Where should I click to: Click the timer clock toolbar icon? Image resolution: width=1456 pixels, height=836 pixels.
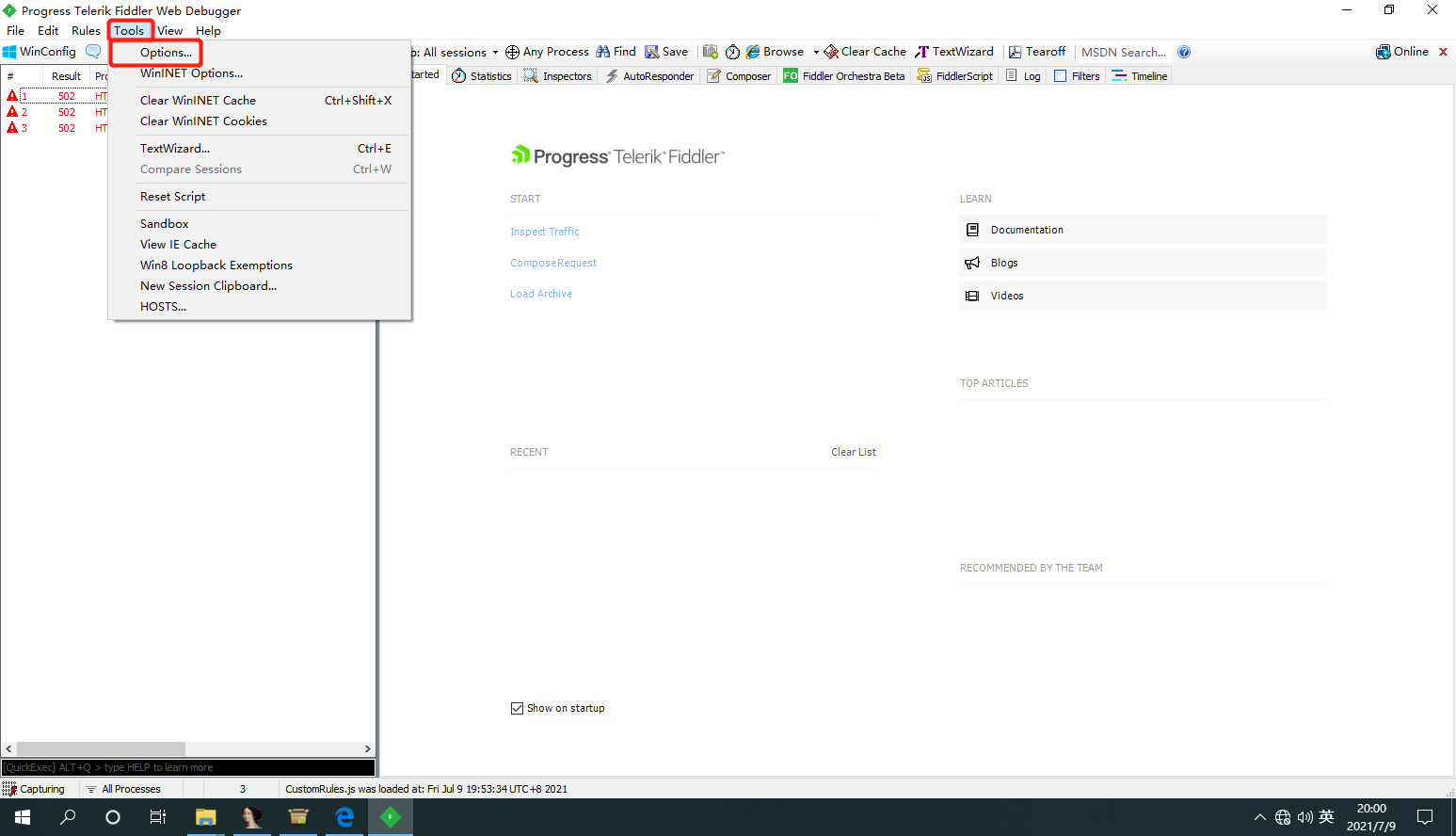pos(732,52)
